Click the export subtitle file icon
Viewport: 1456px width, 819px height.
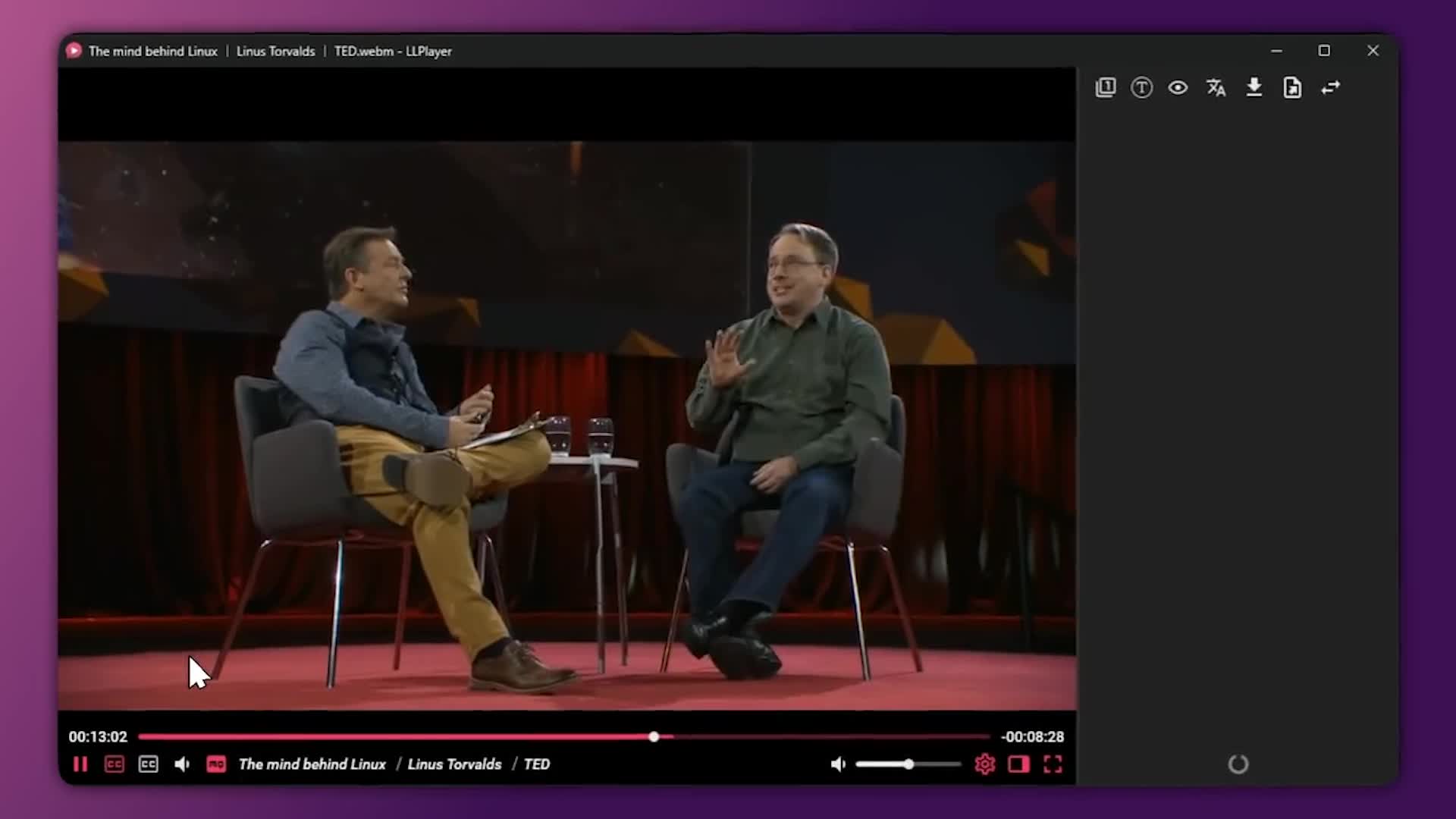point(1292,87)
